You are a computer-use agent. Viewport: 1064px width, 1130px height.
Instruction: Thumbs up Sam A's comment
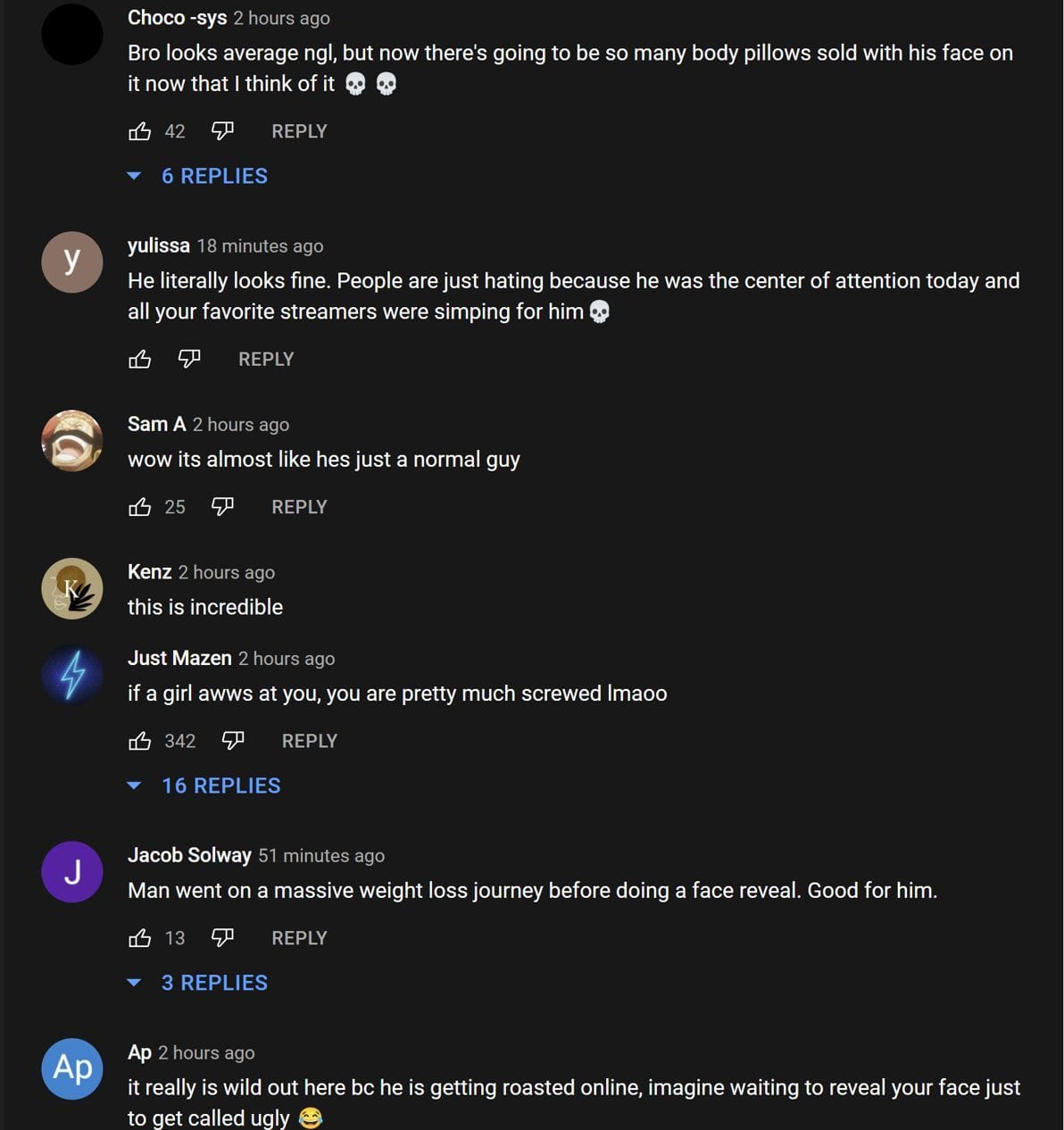point(140,507)
